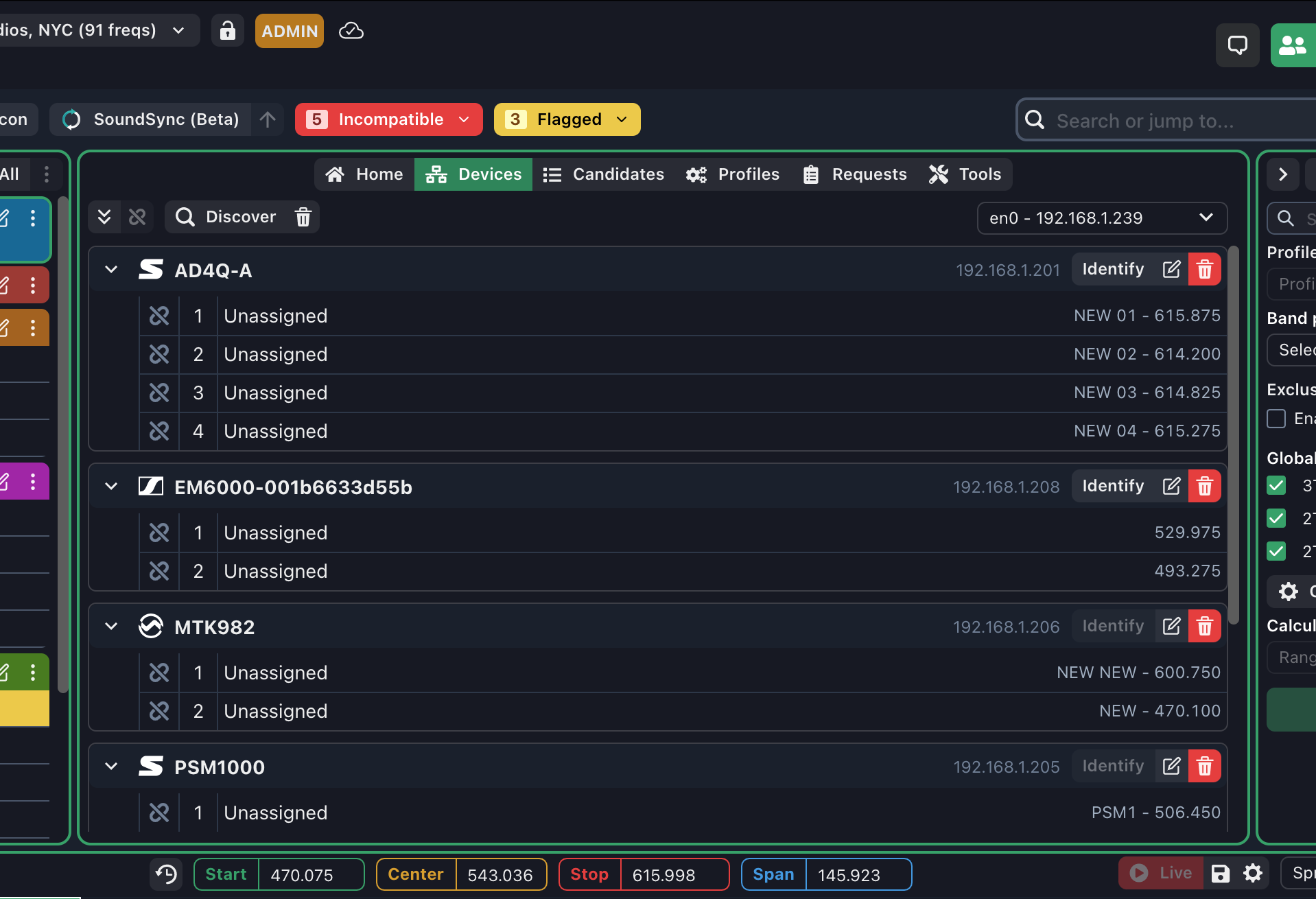Delete the EM6000-001b6633d55b device
Image resolution: width=1316 pixels, height=899 pixels.
pyautogui.click(x=1204, y=486)
